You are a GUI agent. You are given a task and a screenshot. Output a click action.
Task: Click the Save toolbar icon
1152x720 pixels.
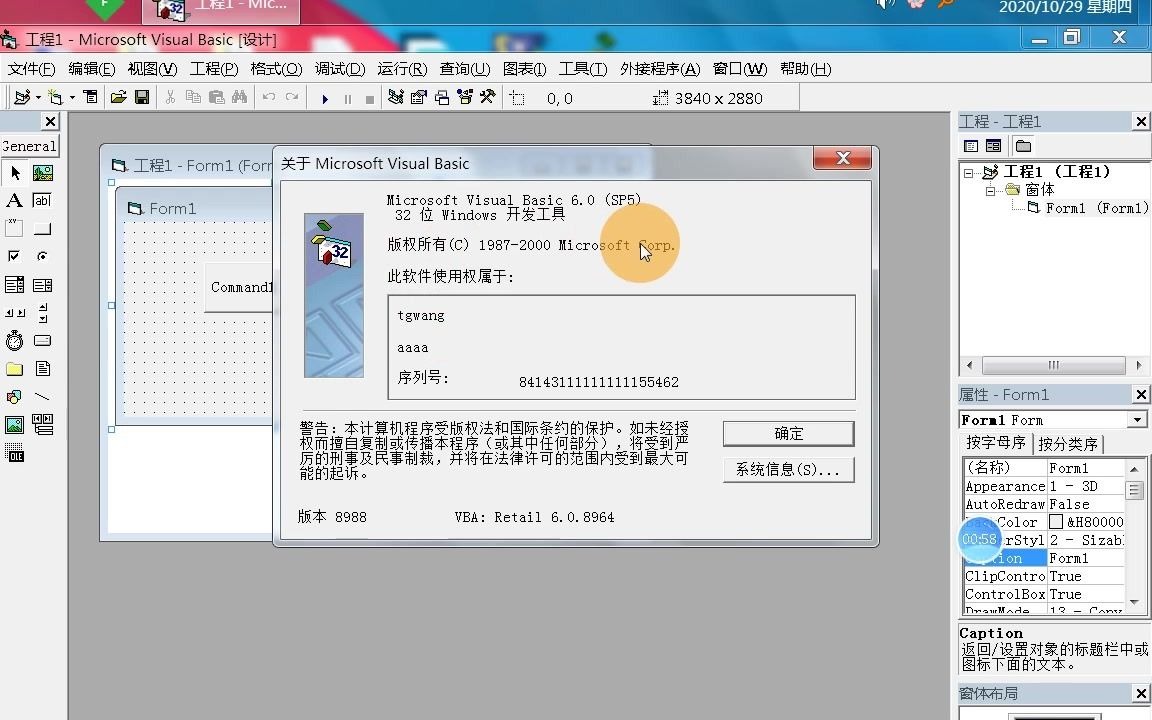144,97
